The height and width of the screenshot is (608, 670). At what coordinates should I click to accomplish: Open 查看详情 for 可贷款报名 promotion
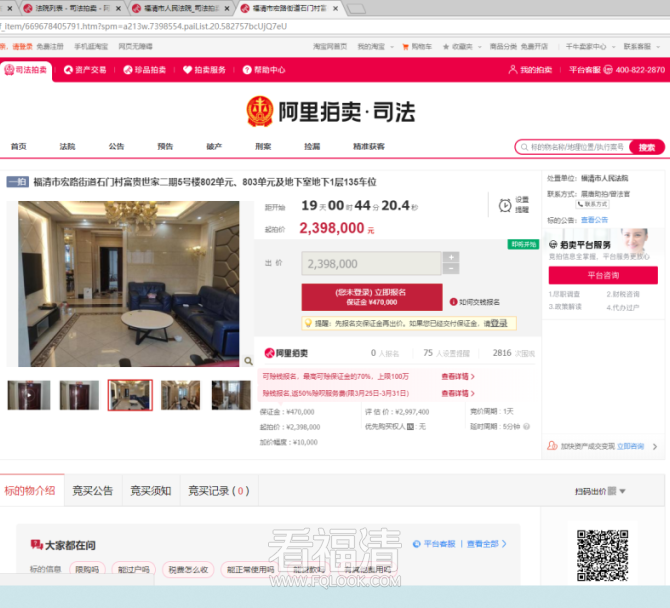pyautogui.click(x=458, y=376)
